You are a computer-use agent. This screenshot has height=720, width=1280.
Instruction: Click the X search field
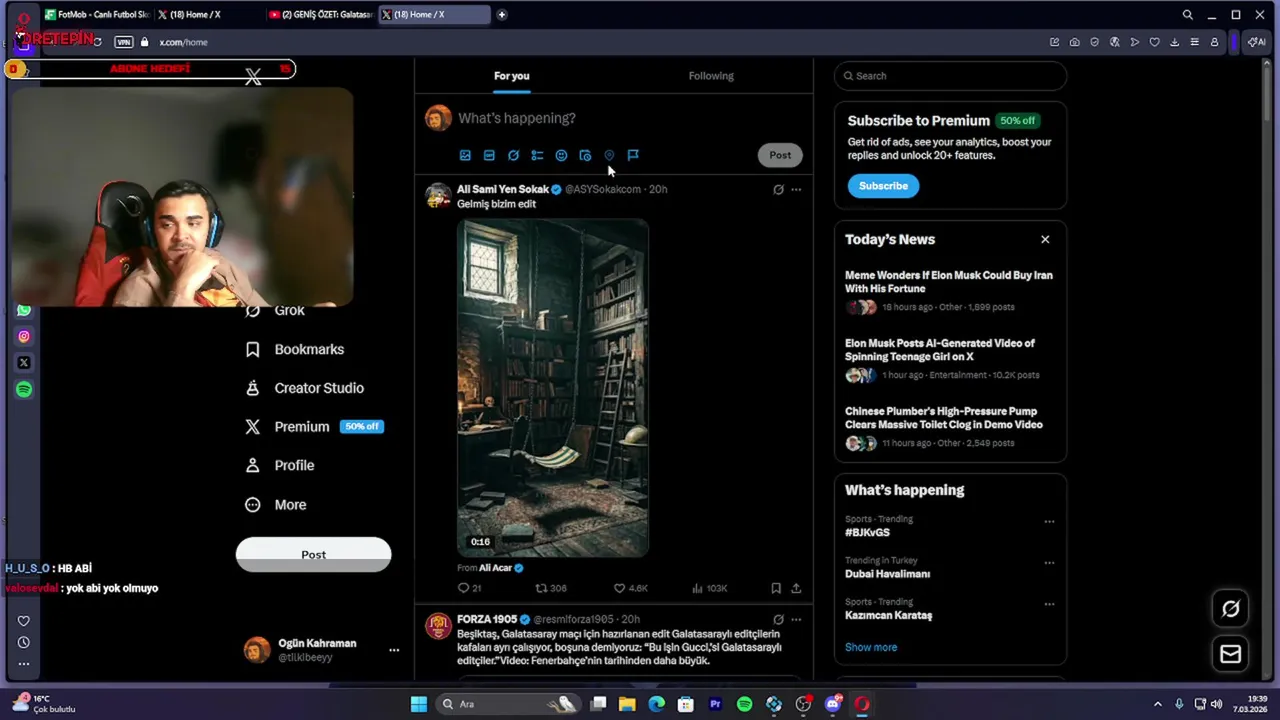tap(950, 76)
